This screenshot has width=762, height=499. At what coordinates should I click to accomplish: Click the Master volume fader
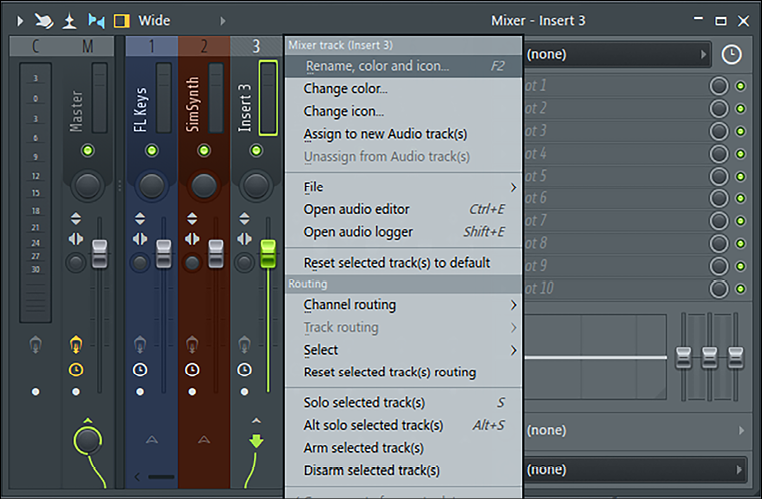(100, 254)
